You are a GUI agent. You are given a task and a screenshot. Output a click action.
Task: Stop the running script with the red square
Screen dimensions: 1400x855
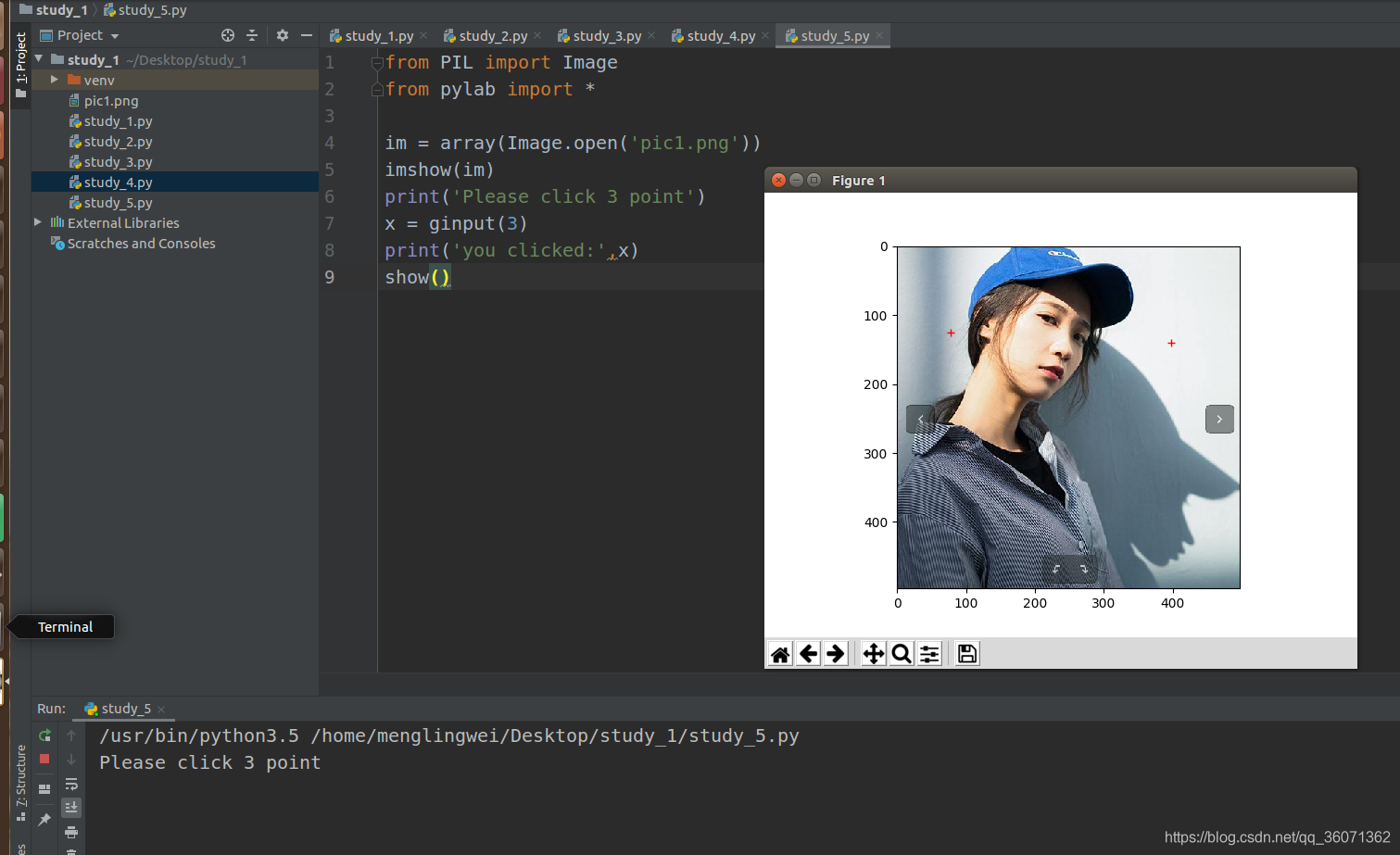click(x=44, y=759)
